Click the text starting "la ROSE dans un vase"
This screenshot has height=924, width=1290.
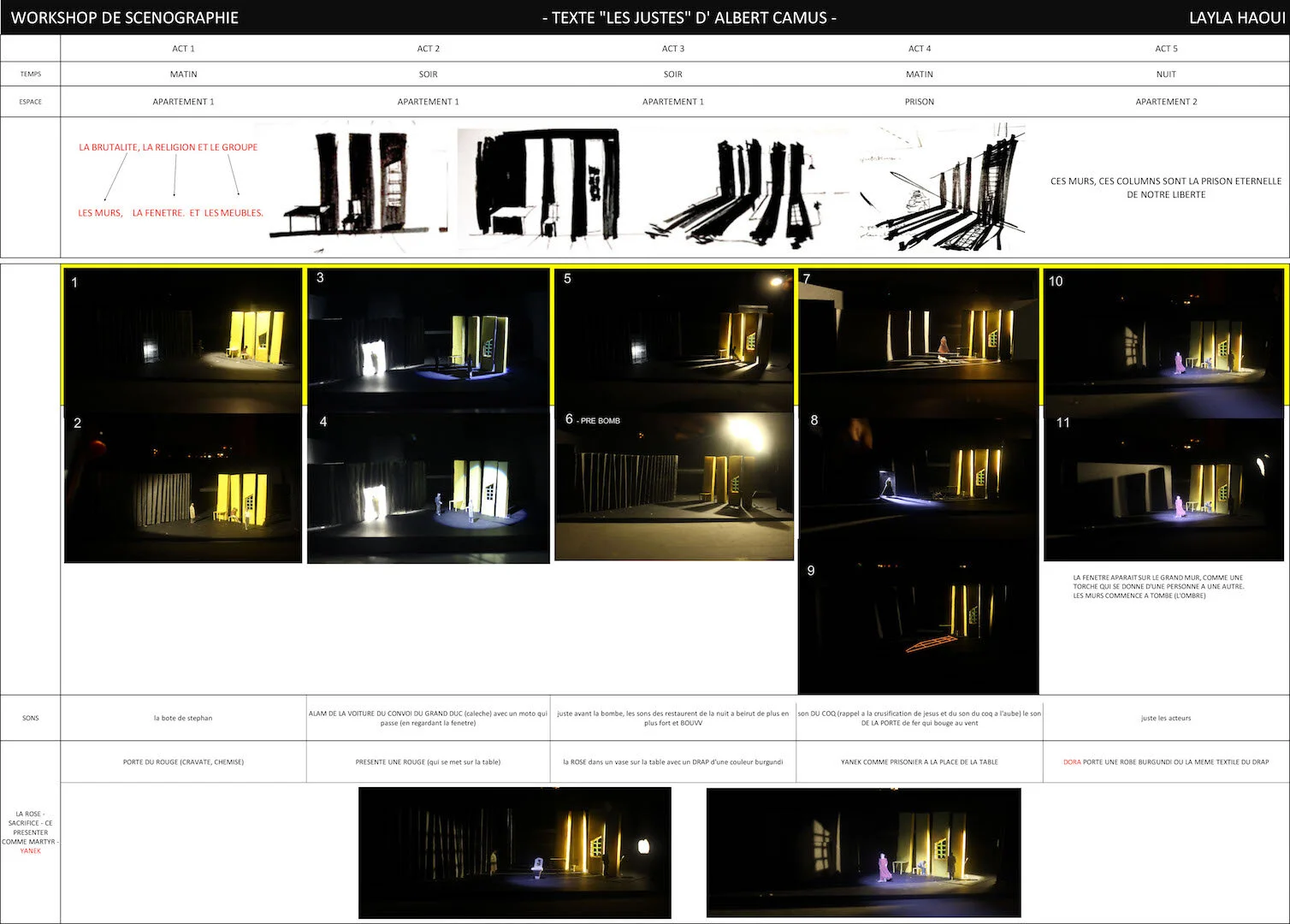(x=673, y=762)
